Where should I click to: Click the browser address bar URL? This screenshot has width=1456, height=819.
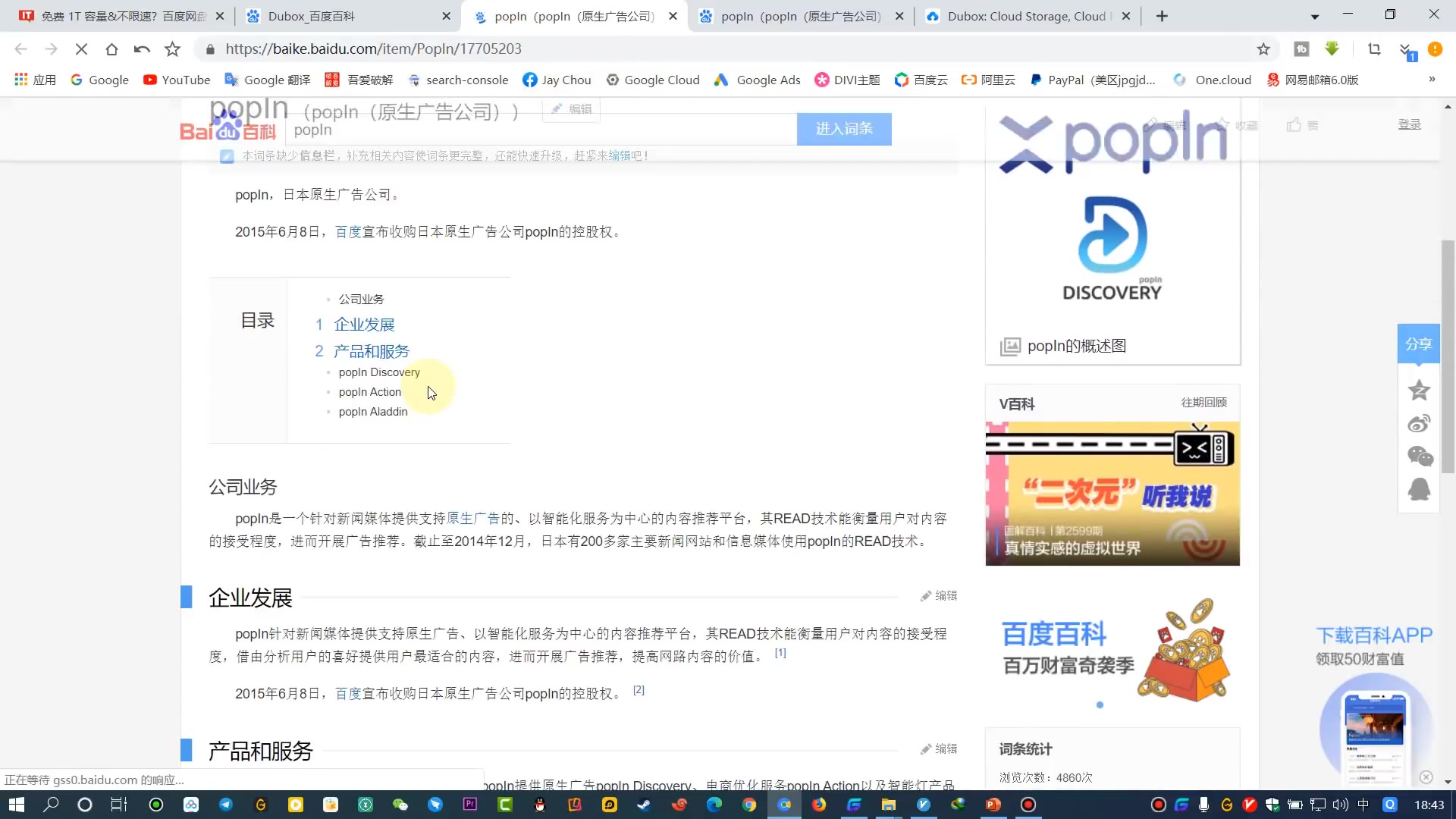373,49
